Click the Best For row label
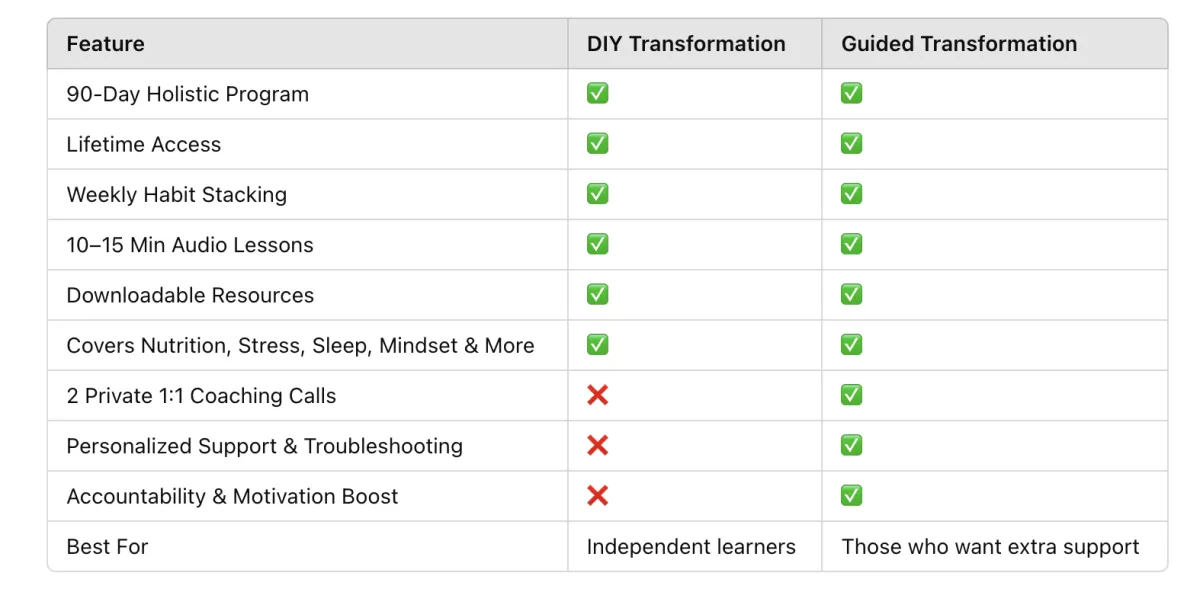This screenshot has height=608, width=1200. tap(107, 547)
